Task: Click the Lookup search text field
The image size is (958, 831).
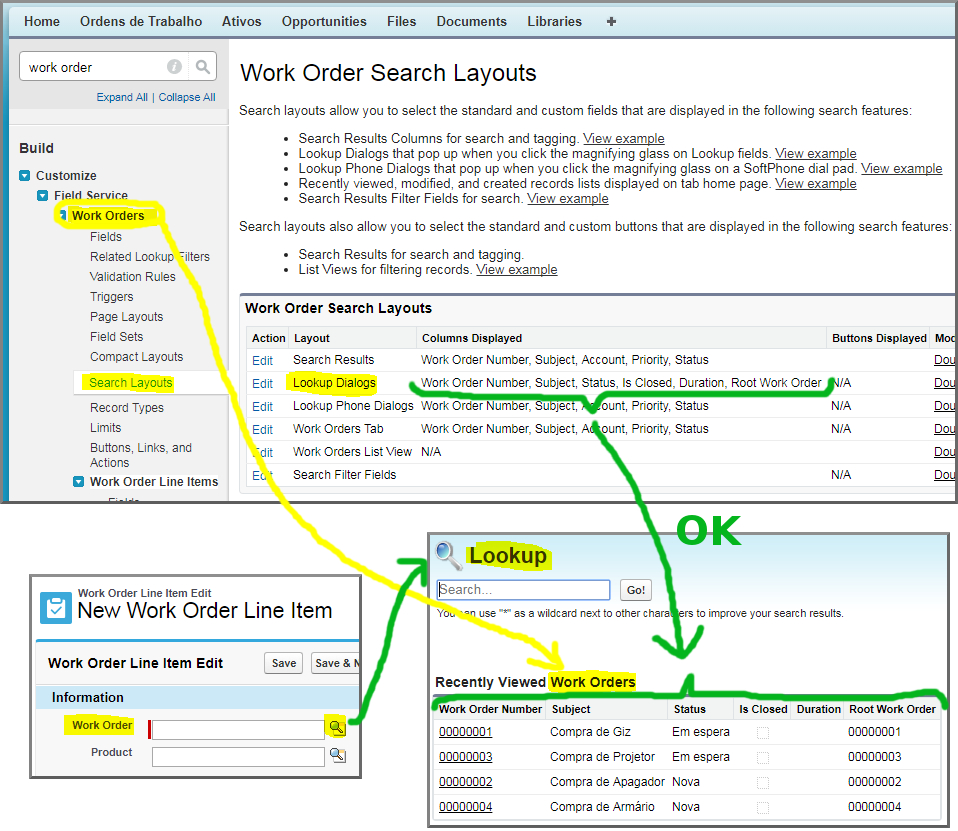Action: [x=523, y=590]
